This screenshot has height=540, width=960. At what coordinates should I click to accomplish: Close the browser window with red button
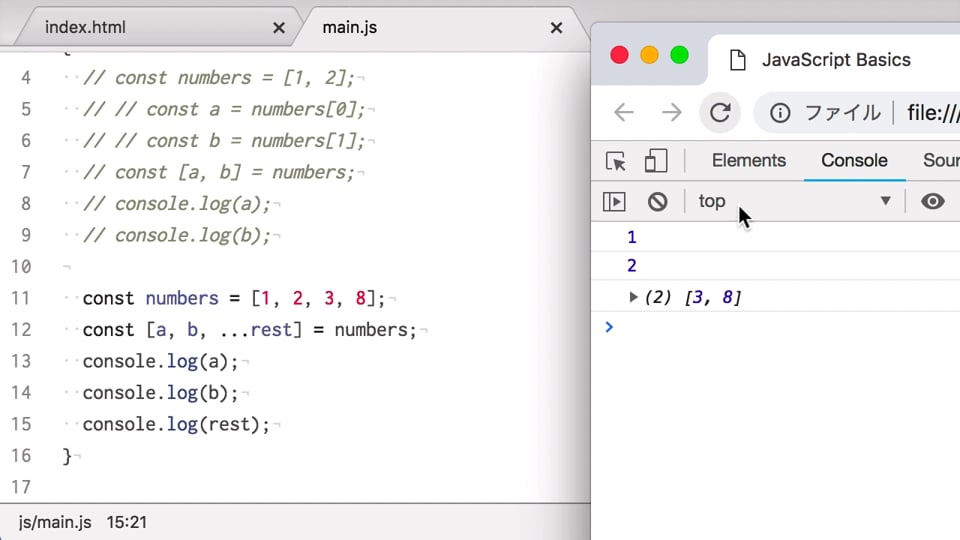[620, 55]
